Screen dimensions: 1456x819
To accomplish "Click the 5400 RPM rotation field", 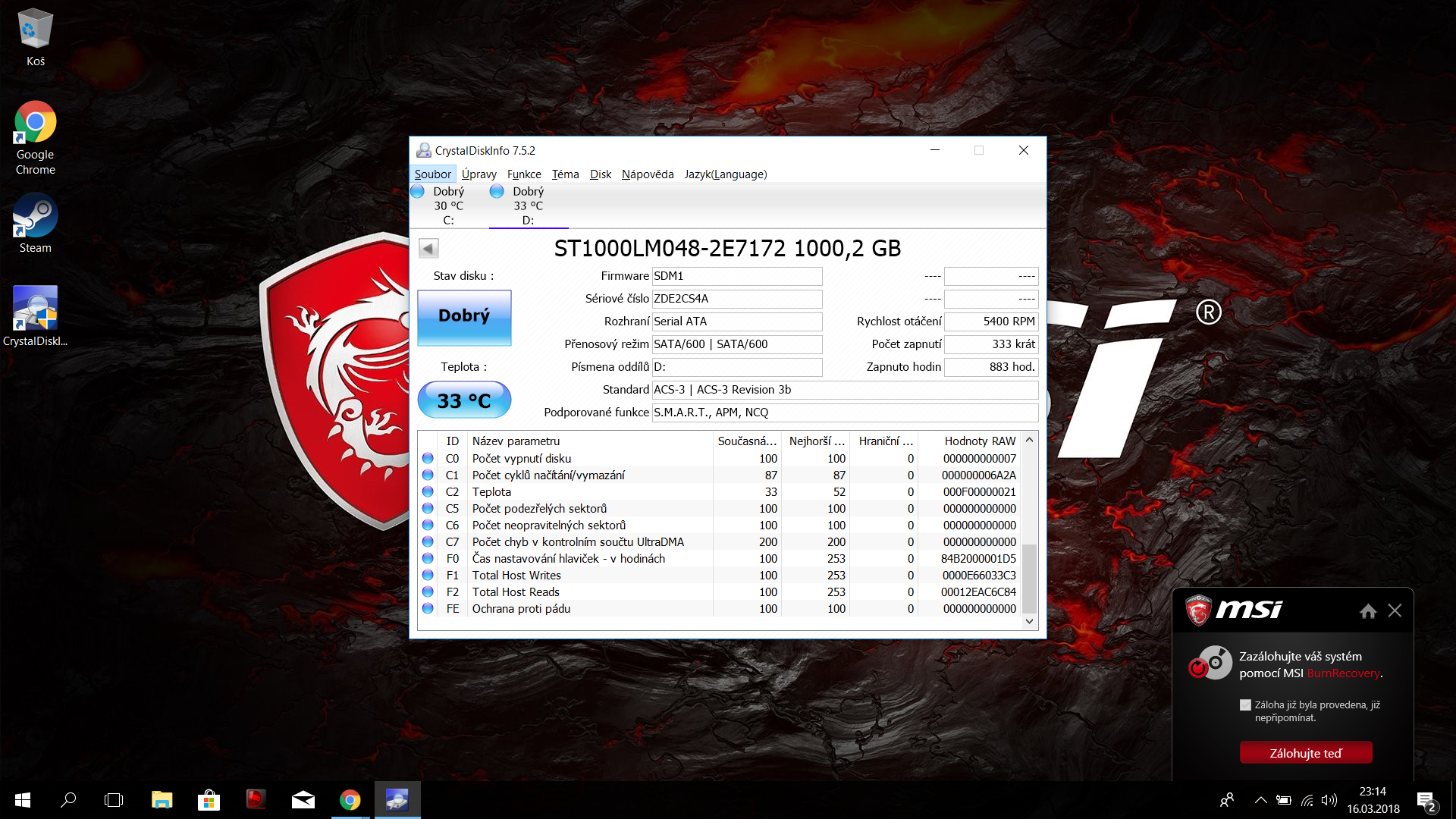I will click(991, 322).
